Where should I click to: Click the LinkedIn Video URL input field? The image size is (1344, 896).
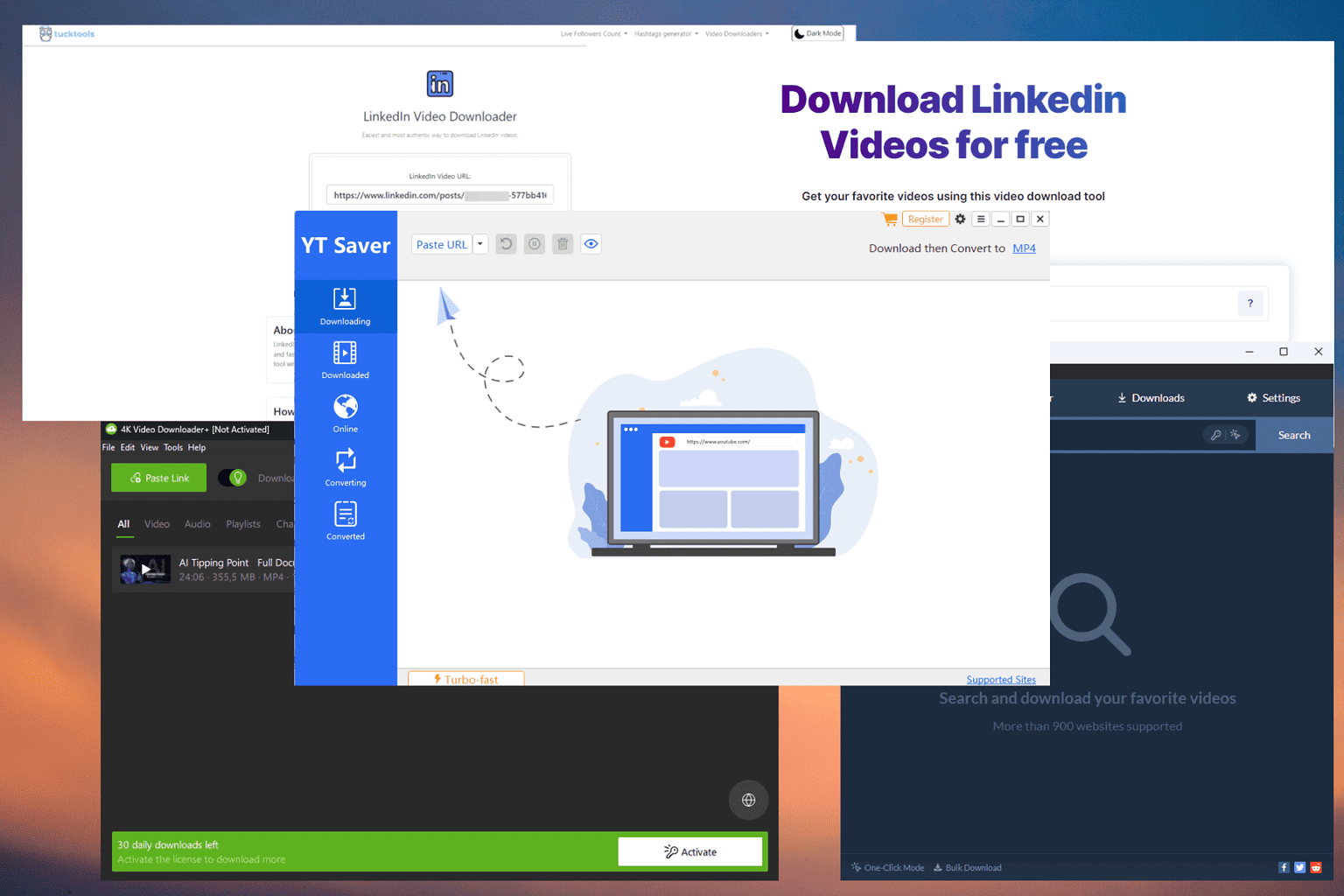pyautogui.click(x=439, y=194)
